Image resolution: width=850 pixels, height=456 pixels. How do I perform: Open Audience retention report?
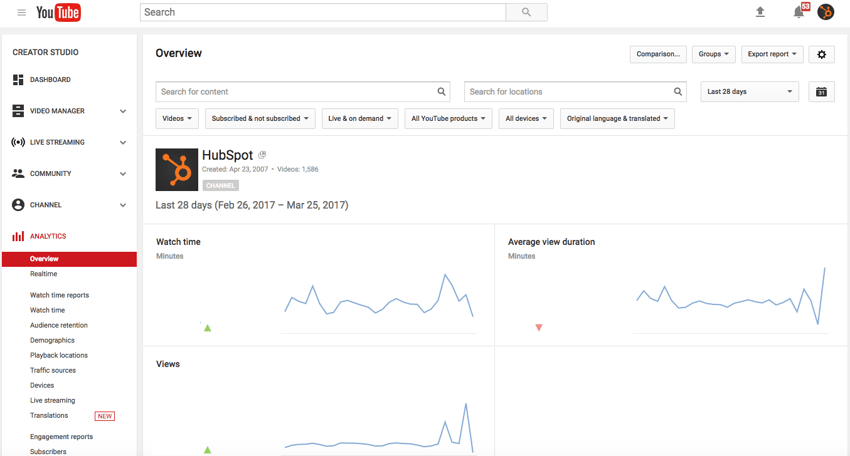59,325
